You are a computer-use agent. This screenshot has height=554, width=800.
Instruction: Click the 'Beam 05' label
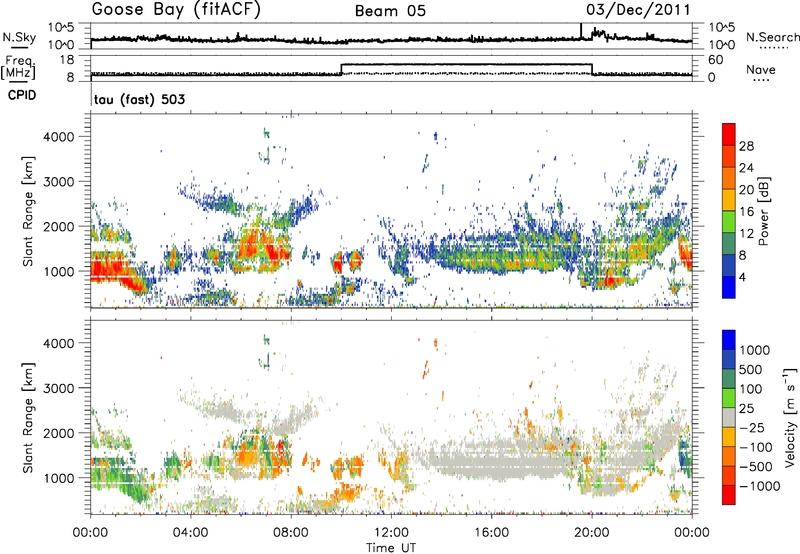pyautogui.click(x=390, y=11)
